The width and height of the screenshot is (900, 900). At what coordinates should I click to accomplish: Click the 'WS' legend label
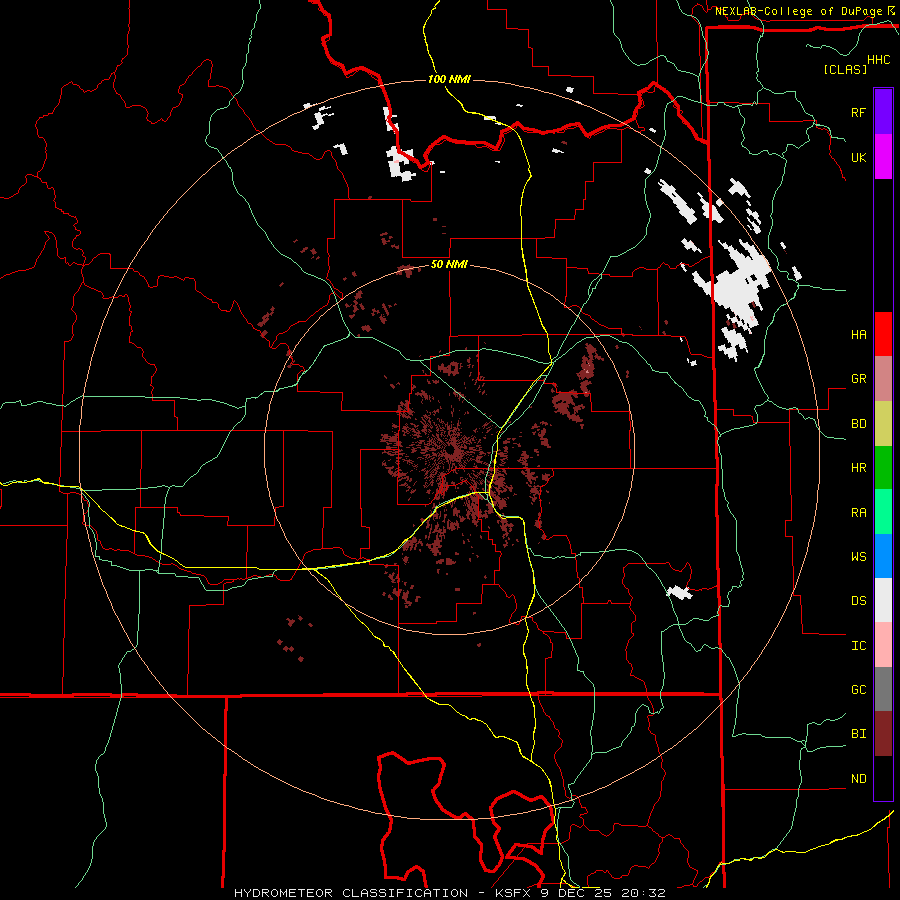(858, 557)
